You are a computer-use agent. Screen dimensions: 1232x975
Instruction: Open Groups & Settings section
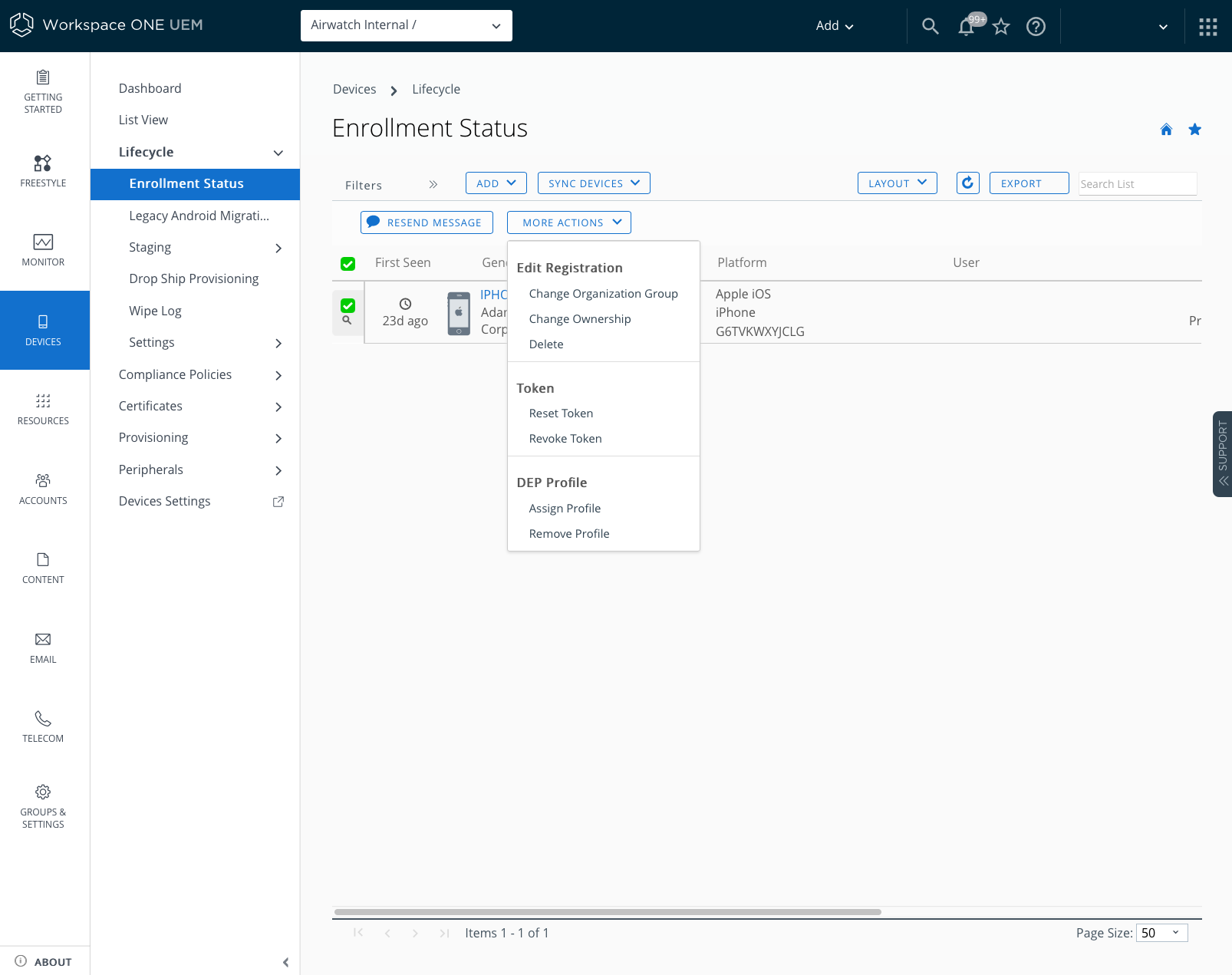tap(43, 807)
